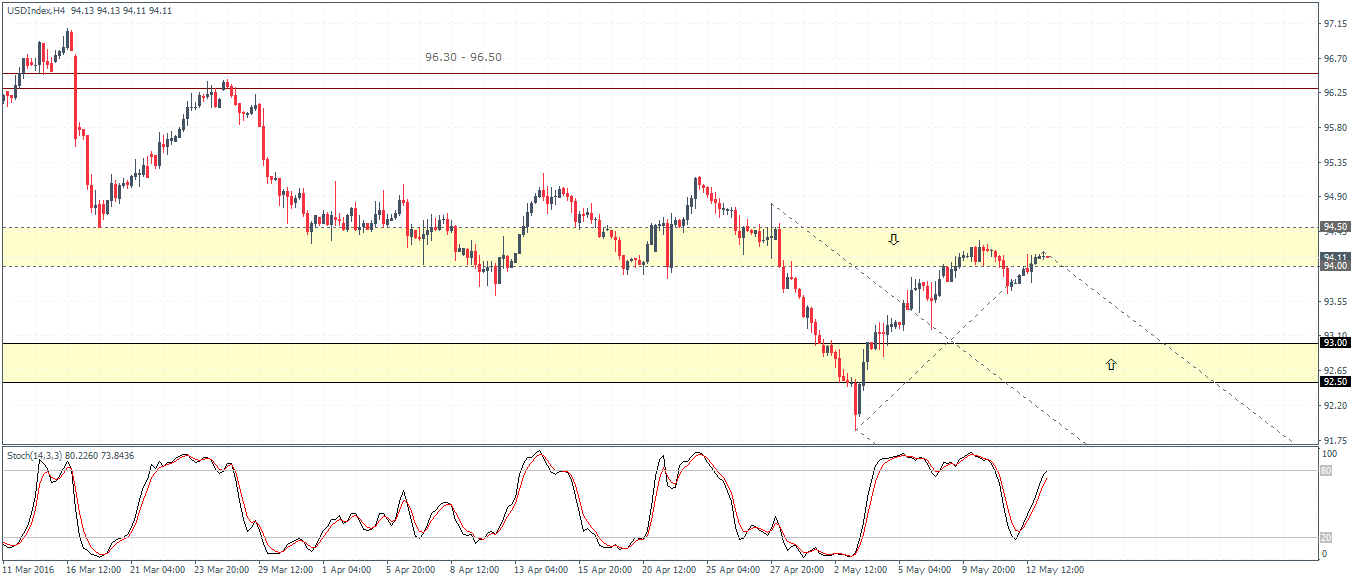Click the "11 Mar 2016" date label

29,570
